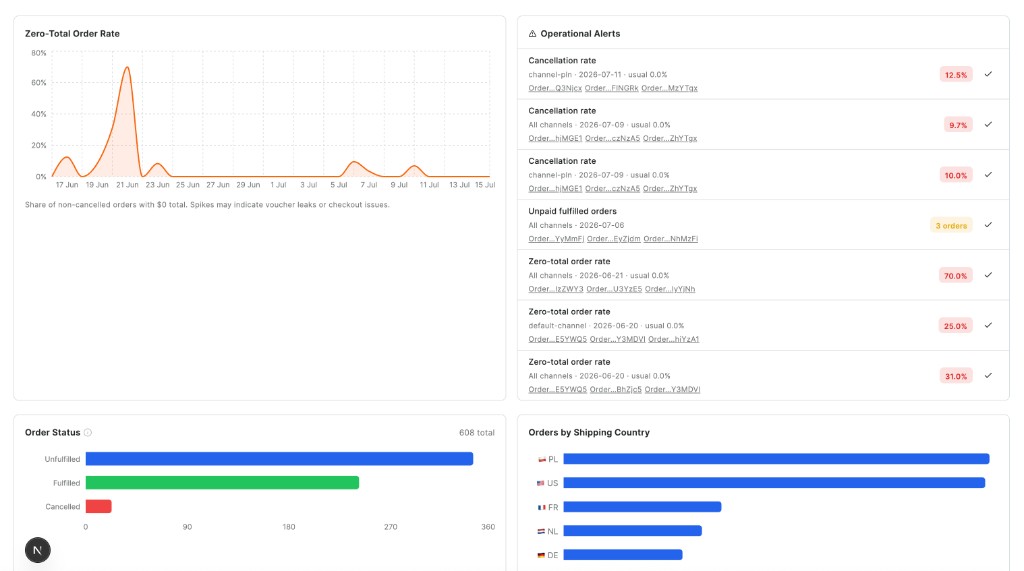Resolve the 12.5% cancellation rate alert checkmark

tap(988, 74)
